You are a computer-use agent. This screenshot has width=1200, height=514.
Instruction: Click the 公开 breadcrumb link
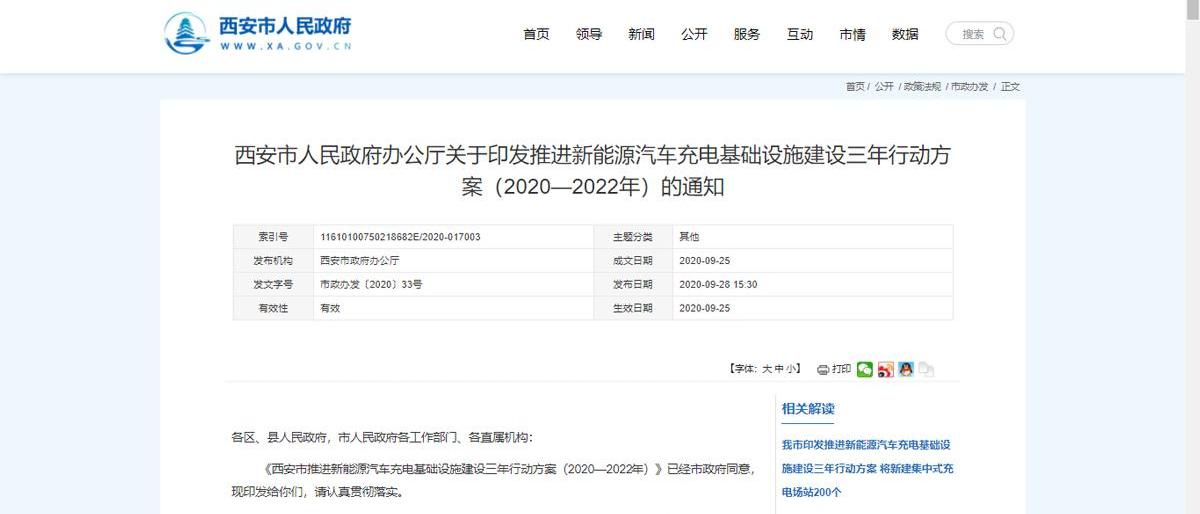point(884,87)
